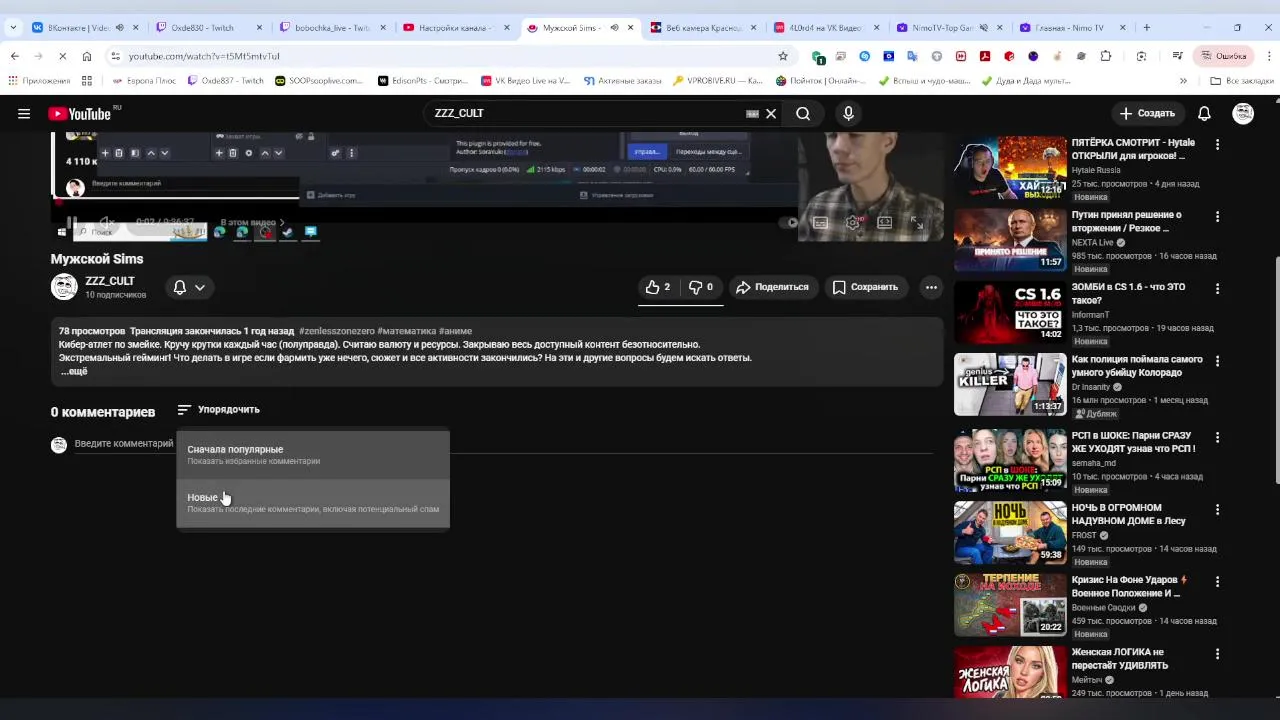This screenshot has height=720, width=1280.
Task: Open browser home page
Action: point(87,56)
